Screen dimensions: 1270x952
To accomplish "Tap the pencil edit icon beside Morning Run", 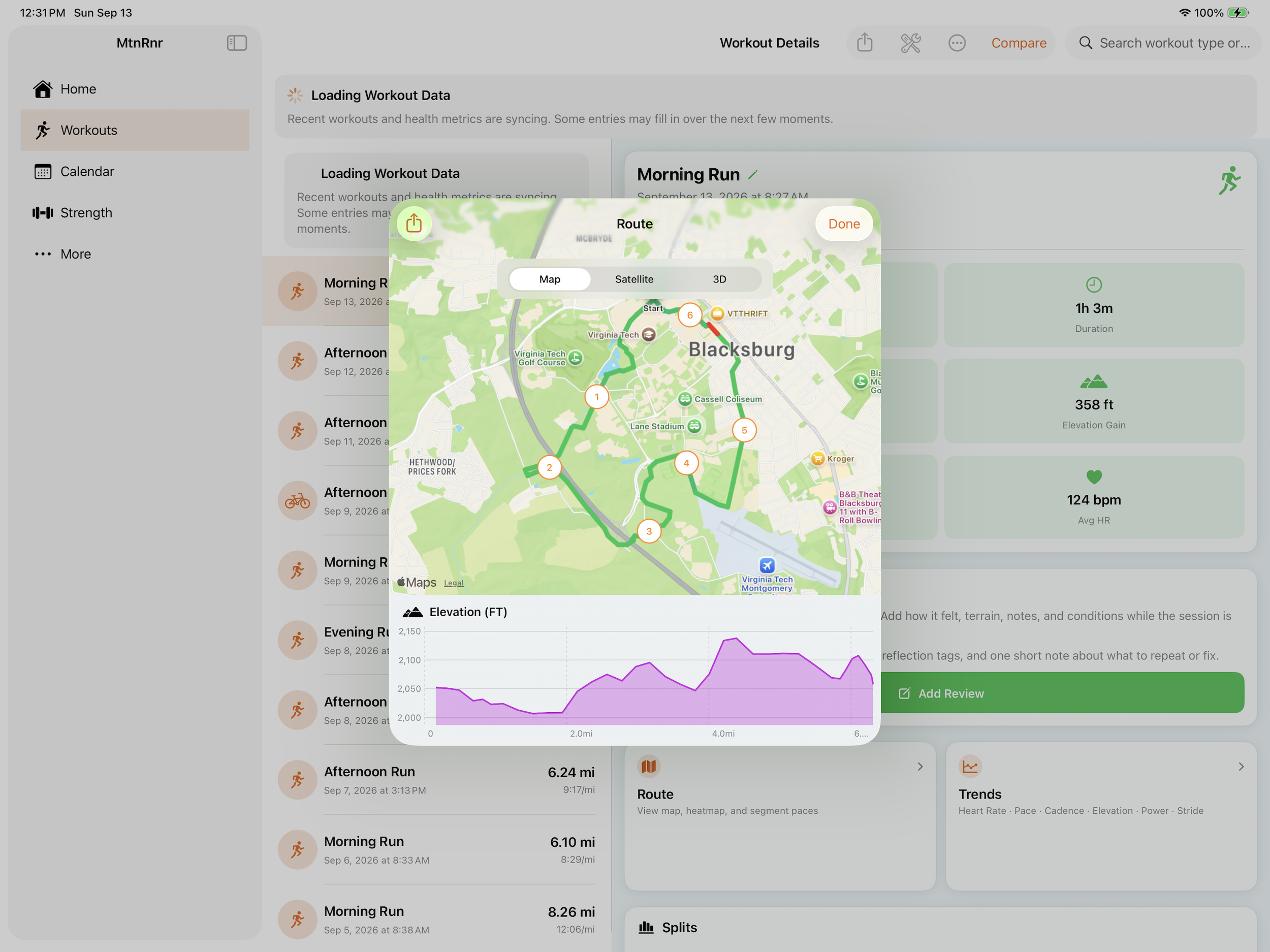I will (x=753, y=175).
